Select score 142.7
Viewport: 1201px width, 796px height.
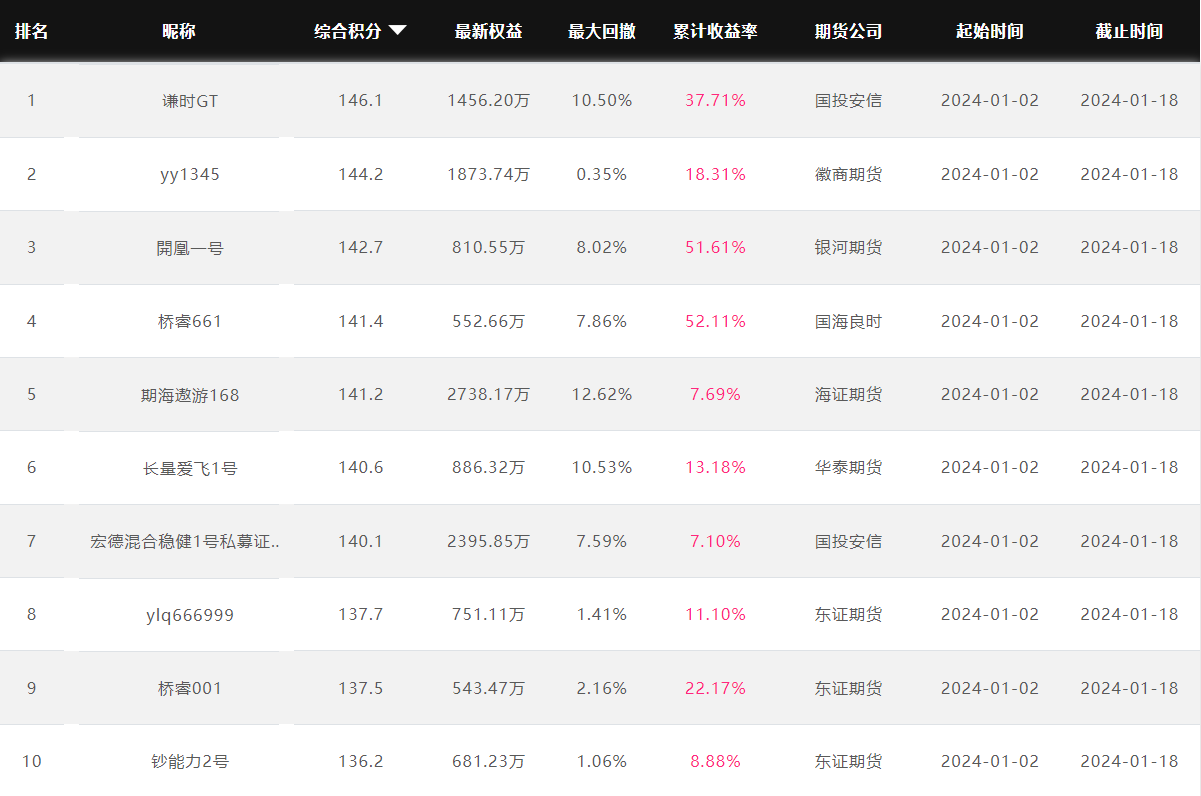pos(361,247)
